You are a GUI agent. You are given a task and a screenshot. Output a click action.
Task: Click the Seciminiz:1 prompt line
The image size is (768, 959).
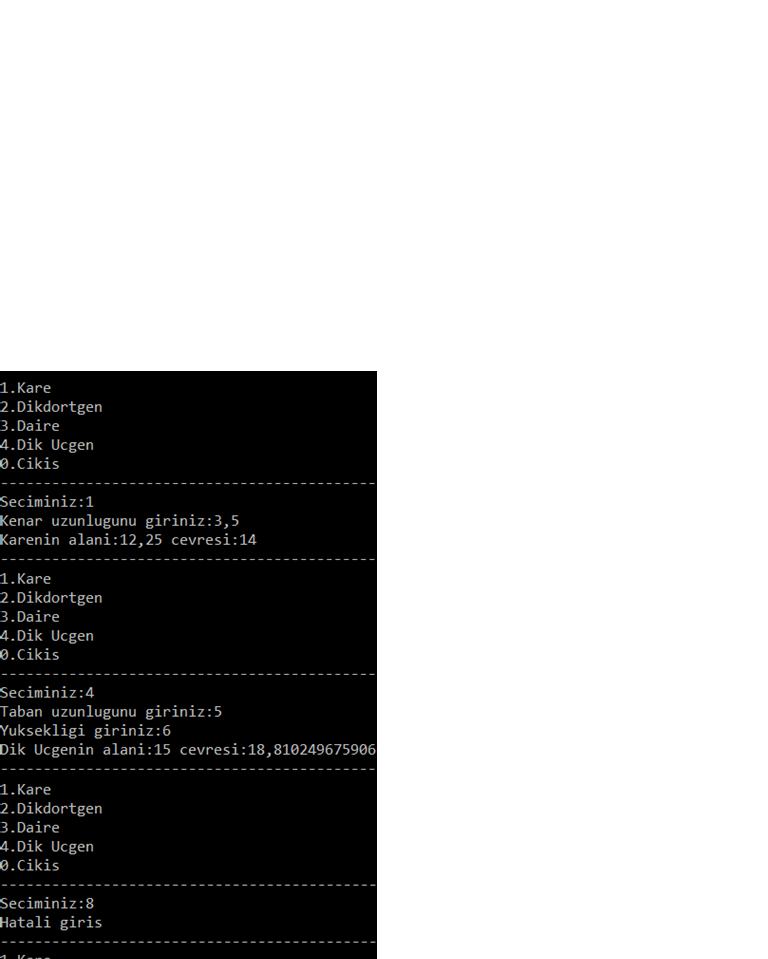[x=47, y=502]
